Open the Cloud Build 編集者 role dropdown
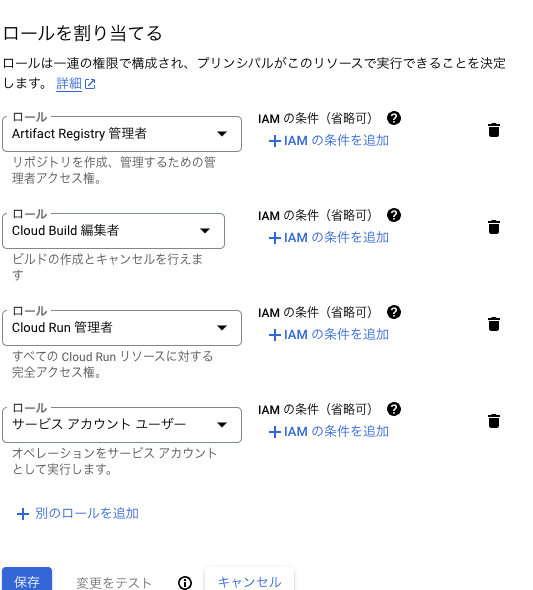533x590 pixels. pos(113,231)
